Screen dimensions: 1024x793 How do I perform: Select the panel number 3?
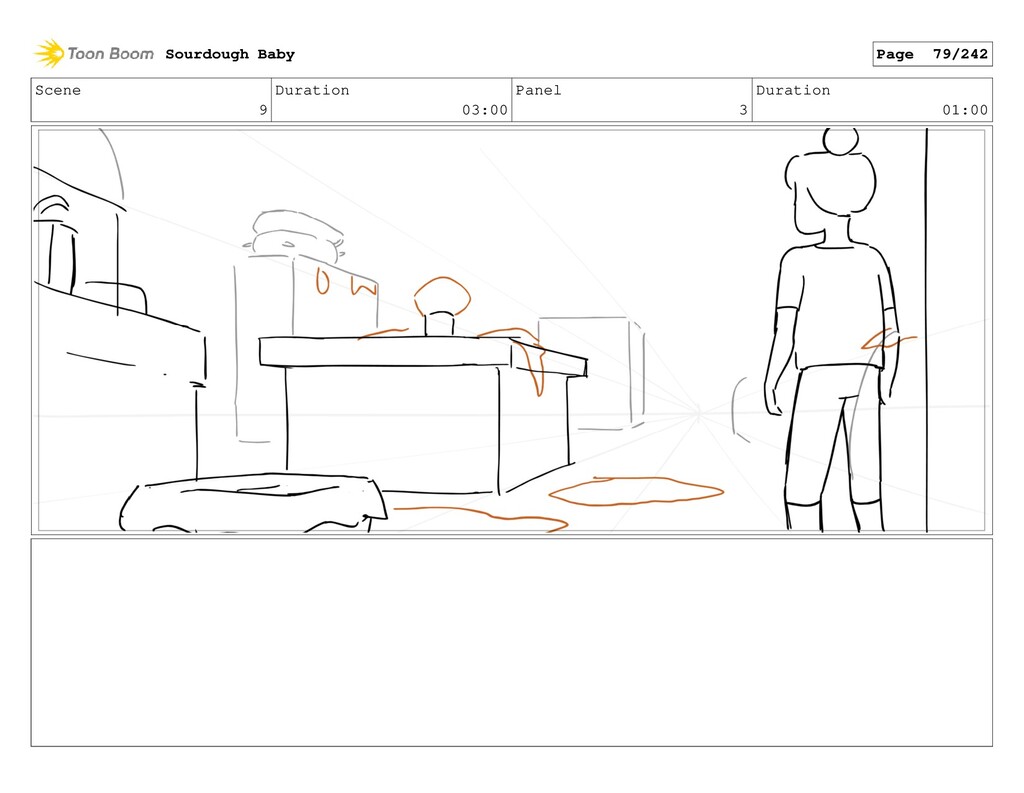point(743,110)
